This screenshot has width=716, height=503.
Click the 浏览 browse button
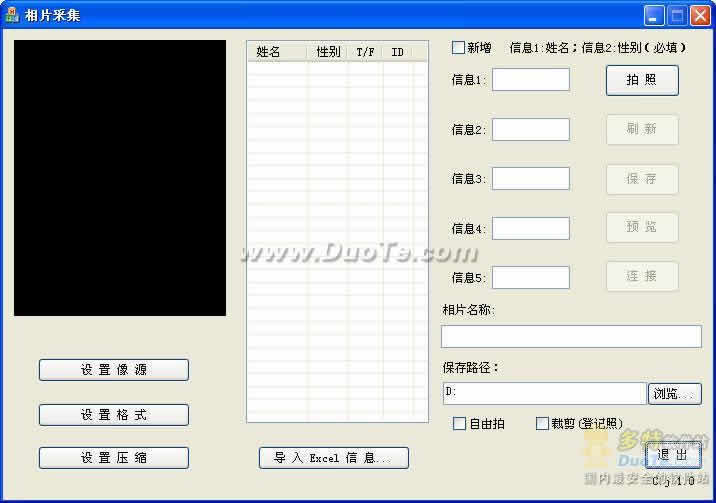[x=674, y=394]
